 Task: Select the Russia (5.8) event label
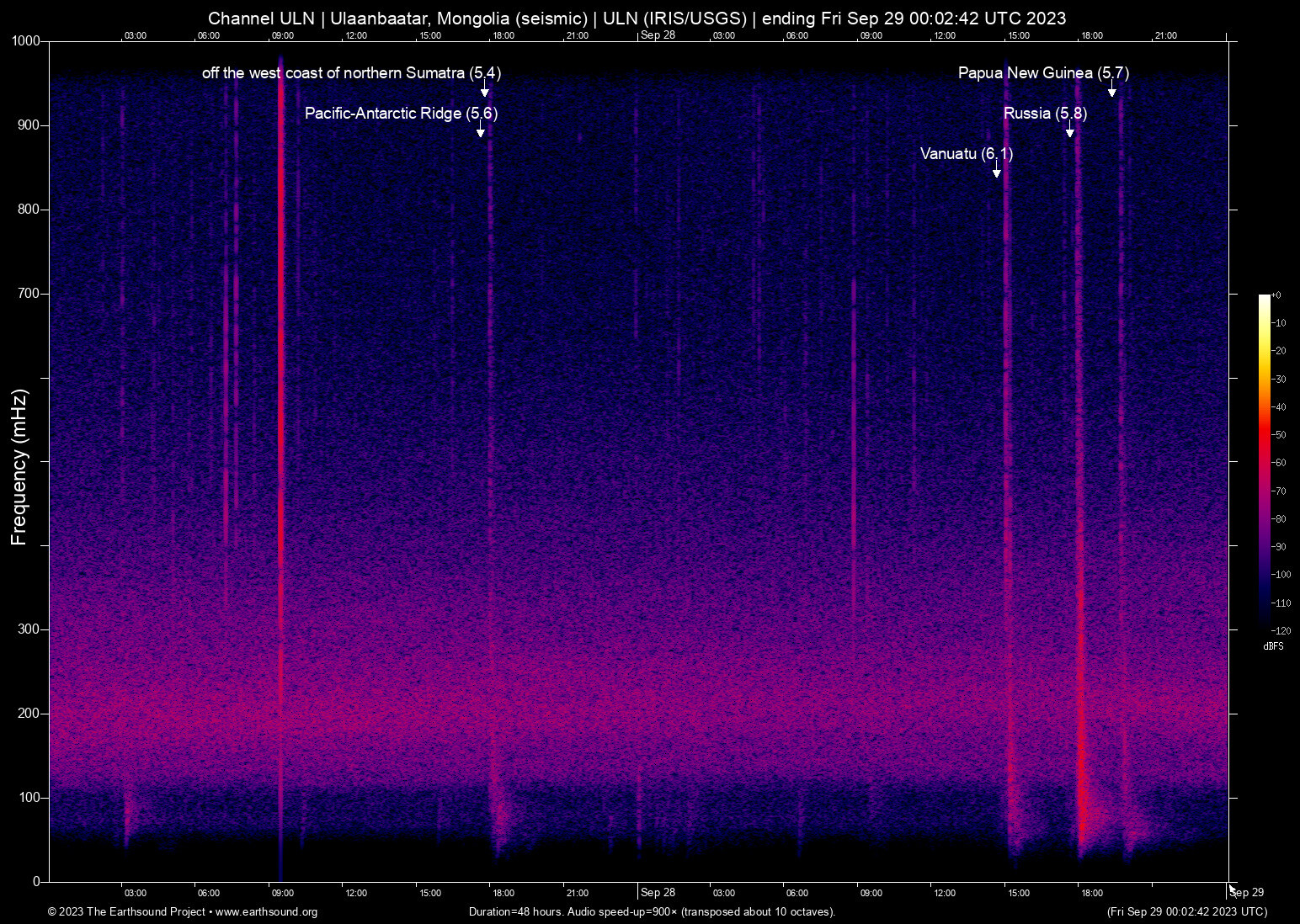[1045, 113]
